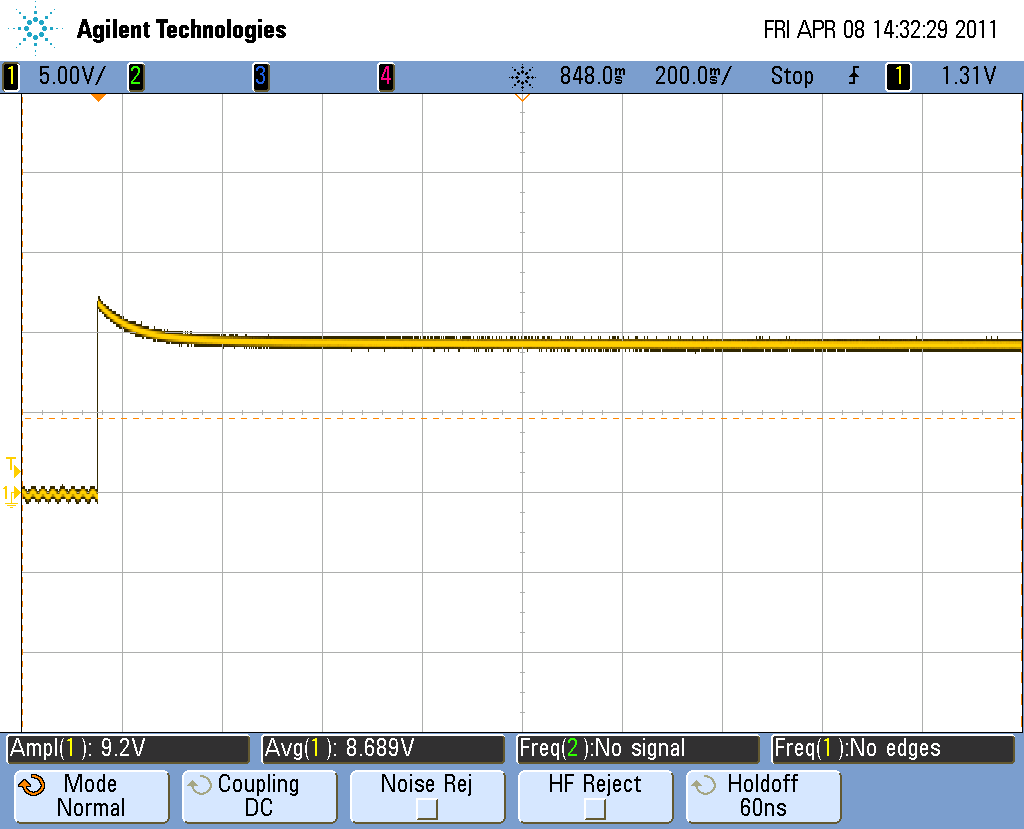Viewport: 1024px width, 829px height.
Task: Open the Coupling DC softkey menu
Action: 259,796
